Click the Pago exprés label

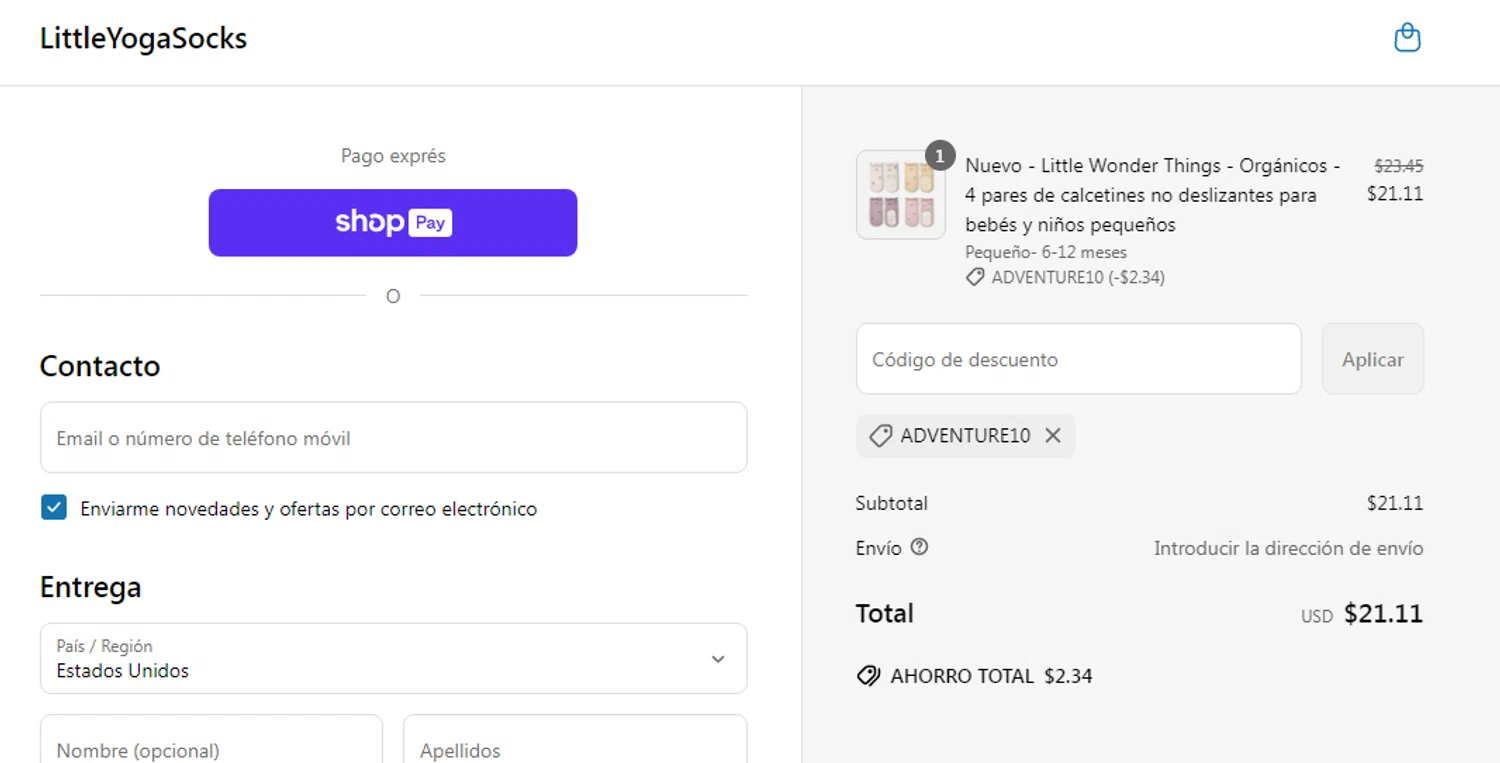click(x=393, y=156)
